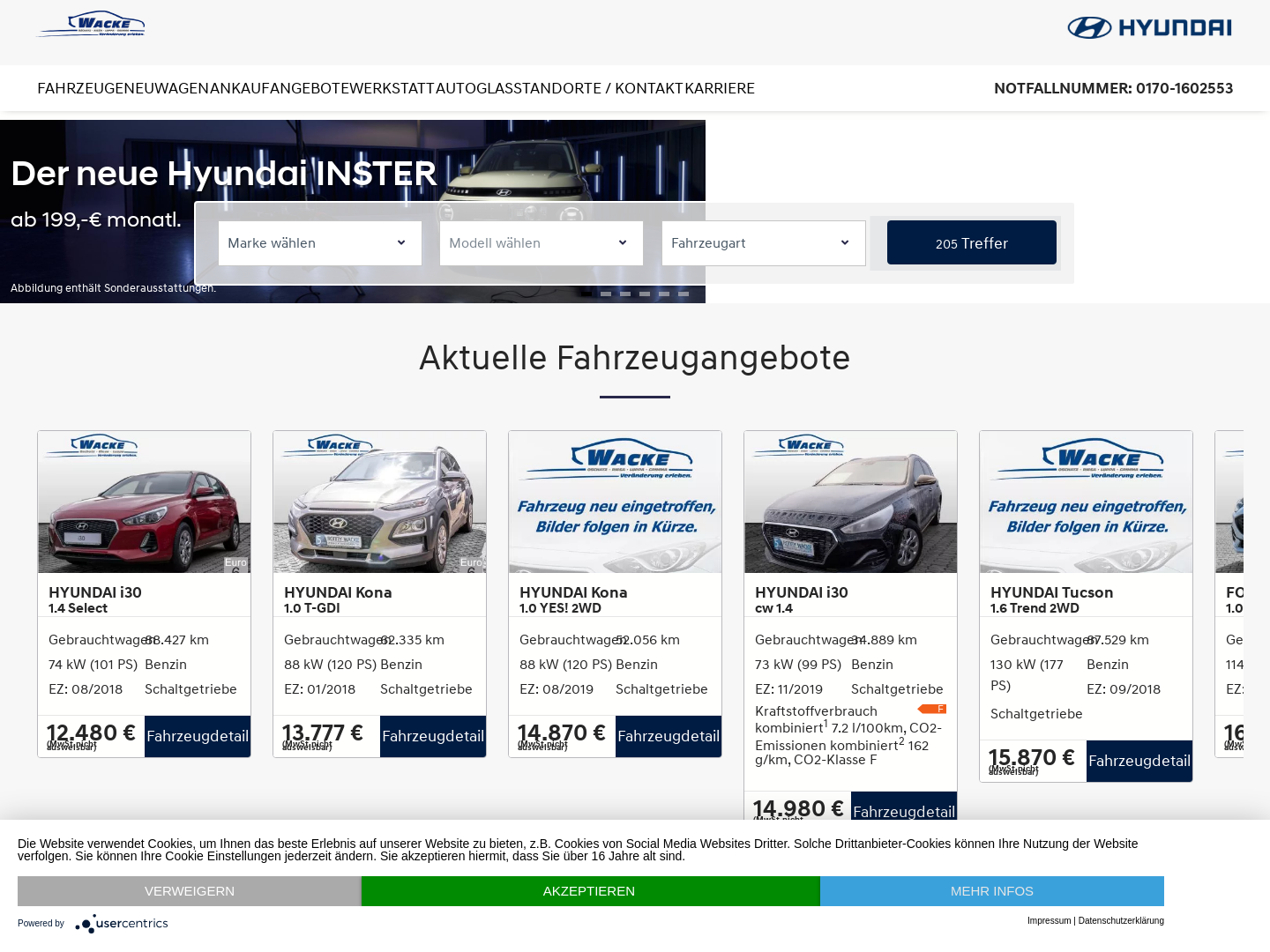Click the 205 Treffer search button
The image size is (1270, 952).
[x=972, y=242]
